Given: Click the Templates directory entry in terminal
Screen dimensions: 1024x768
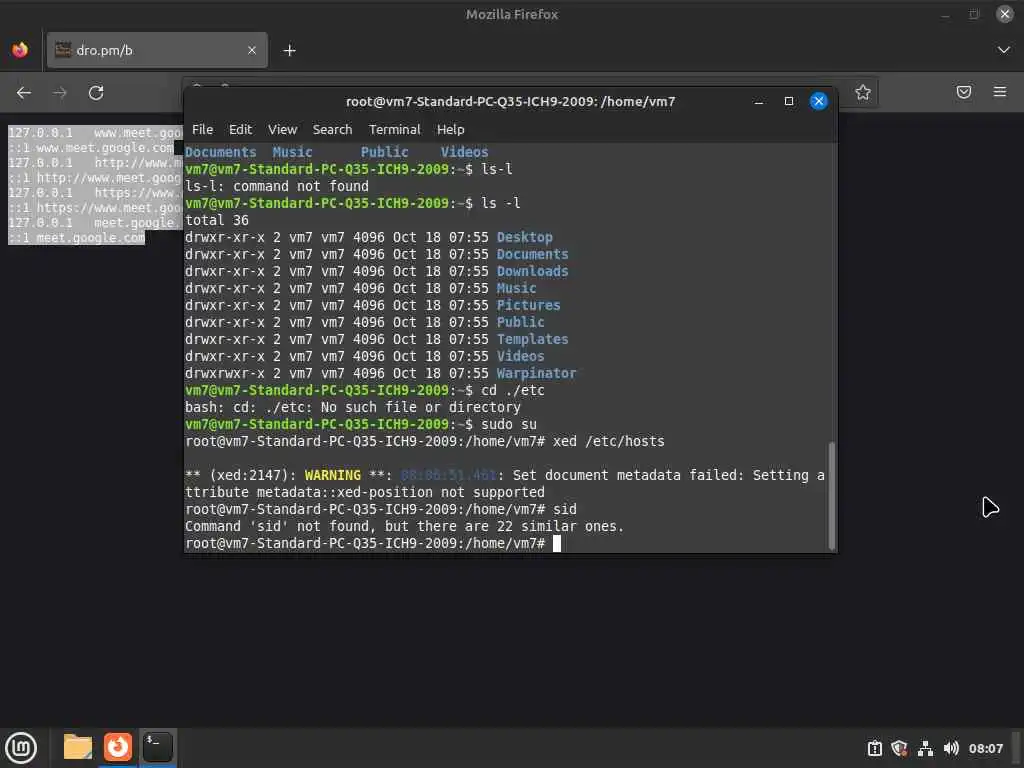Looking at the screenshot, I should click(532, 339).
